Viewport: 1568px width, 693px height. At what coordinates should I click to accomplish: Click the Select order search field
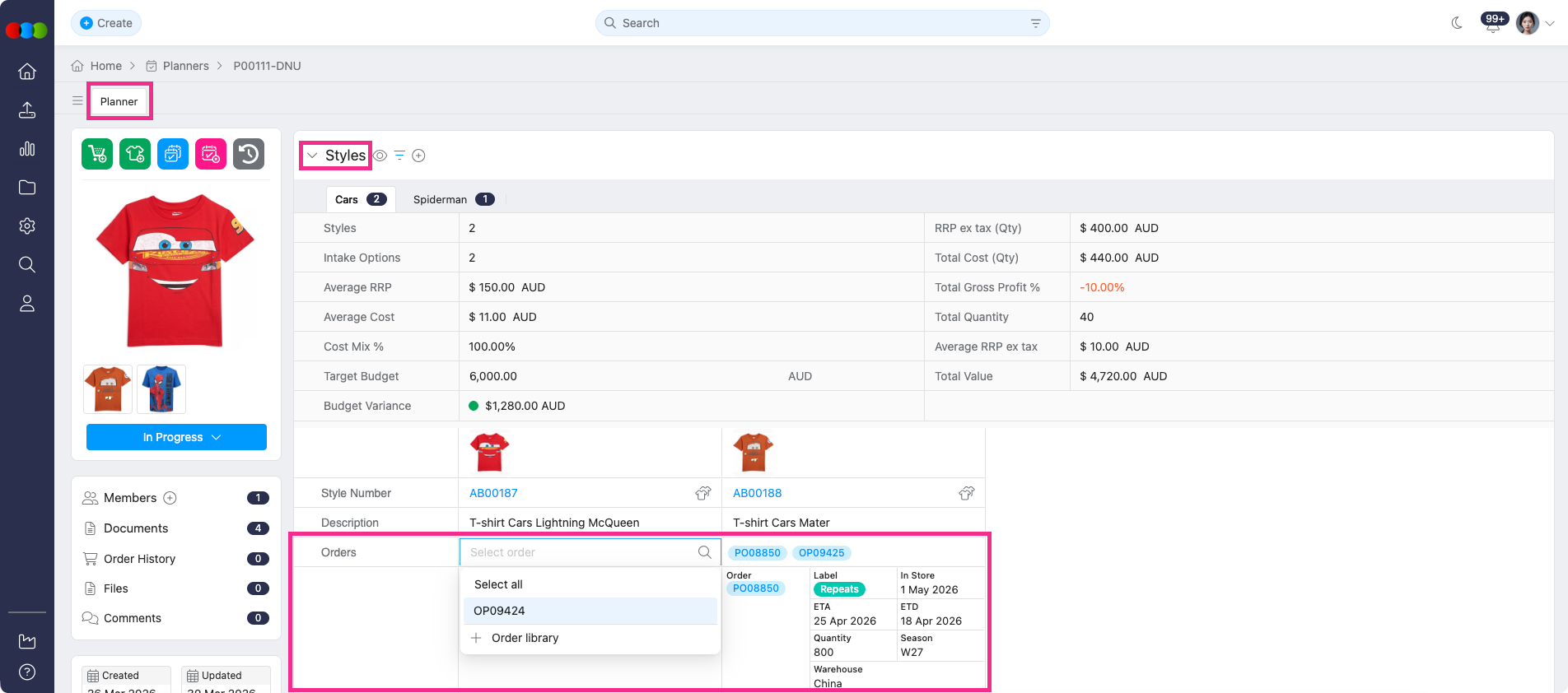[x=581, y=552]
